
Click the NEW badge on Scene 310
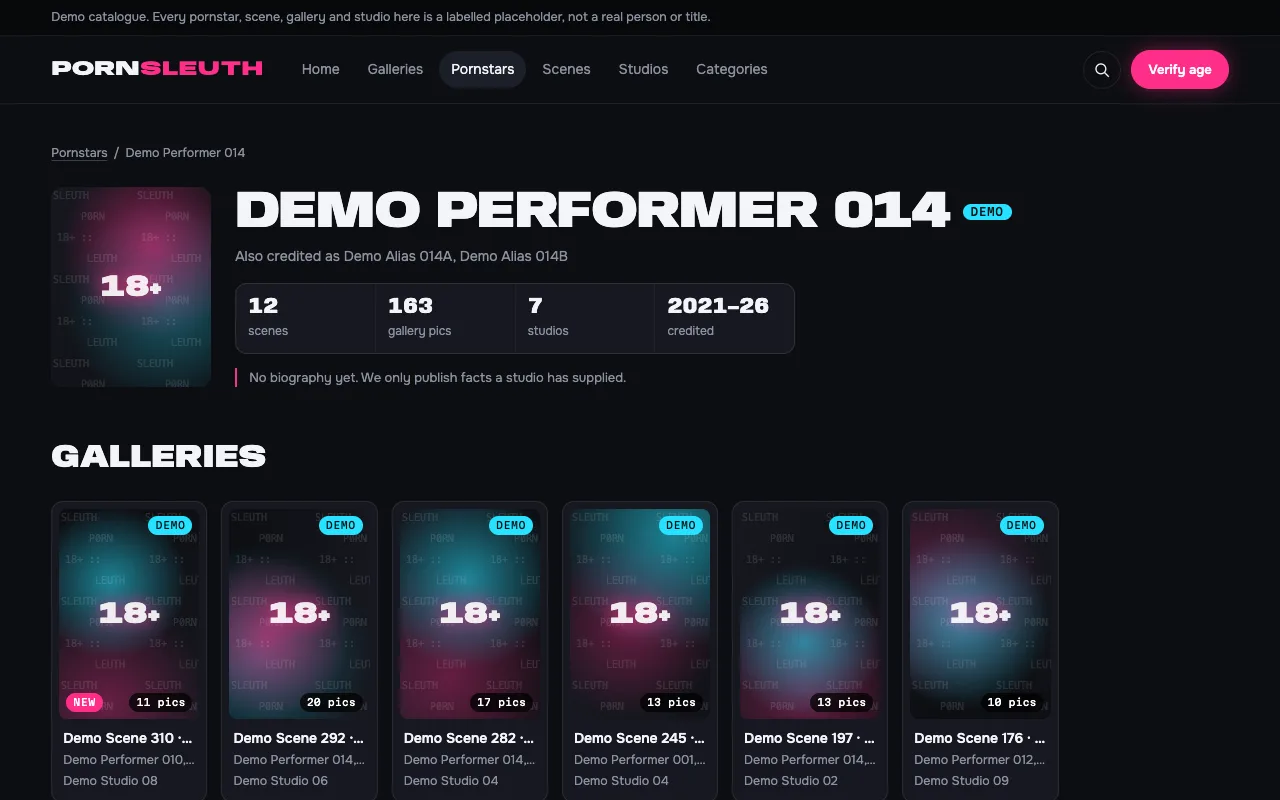(85, 702)
